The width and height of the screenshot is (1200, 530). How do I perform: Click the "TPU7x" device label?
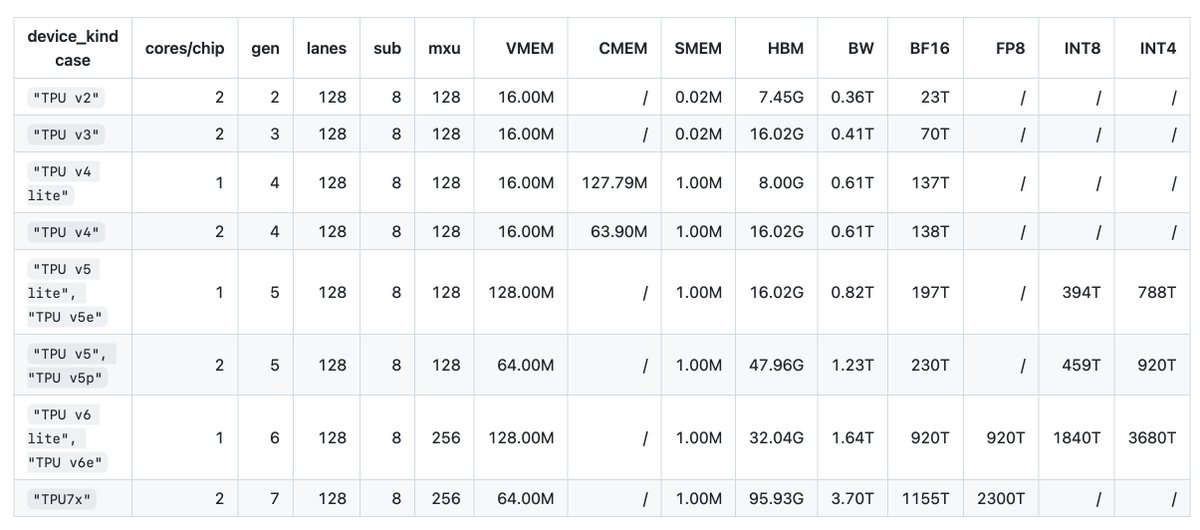pyautogui.click(x=62, y=499)
